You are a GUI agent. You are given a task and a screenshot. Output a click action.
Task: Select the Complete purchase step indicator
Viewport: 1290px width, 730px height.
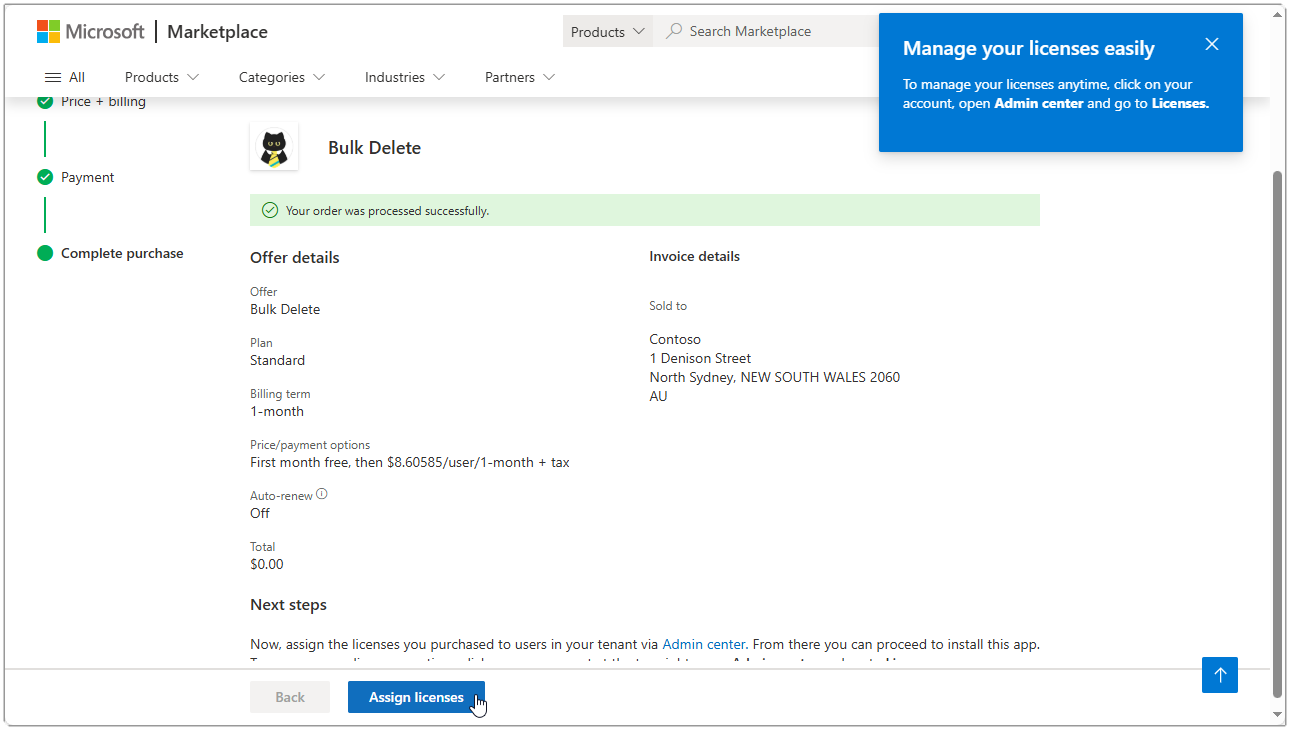[x=45, y=253]
